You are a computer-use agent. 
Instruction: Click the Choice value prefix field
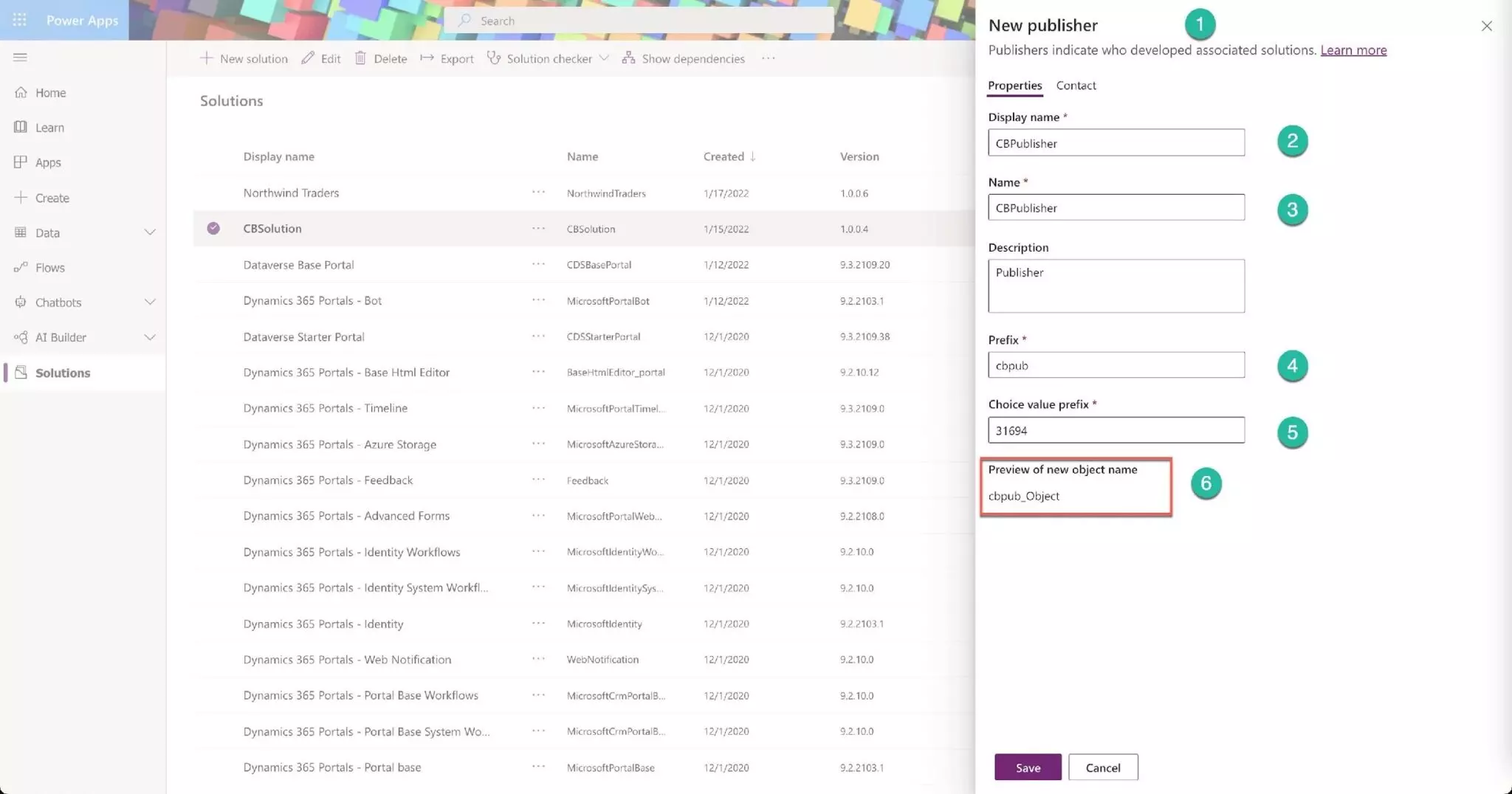(x=1116, y=430)
